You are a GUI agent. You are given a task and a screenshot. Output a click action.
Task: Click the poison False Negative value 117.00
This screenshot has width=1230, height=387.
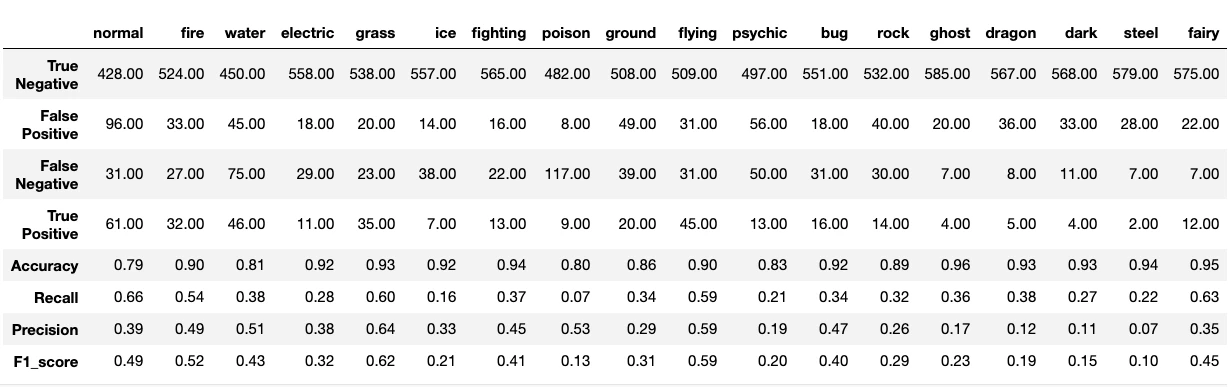tap(567, 174)
